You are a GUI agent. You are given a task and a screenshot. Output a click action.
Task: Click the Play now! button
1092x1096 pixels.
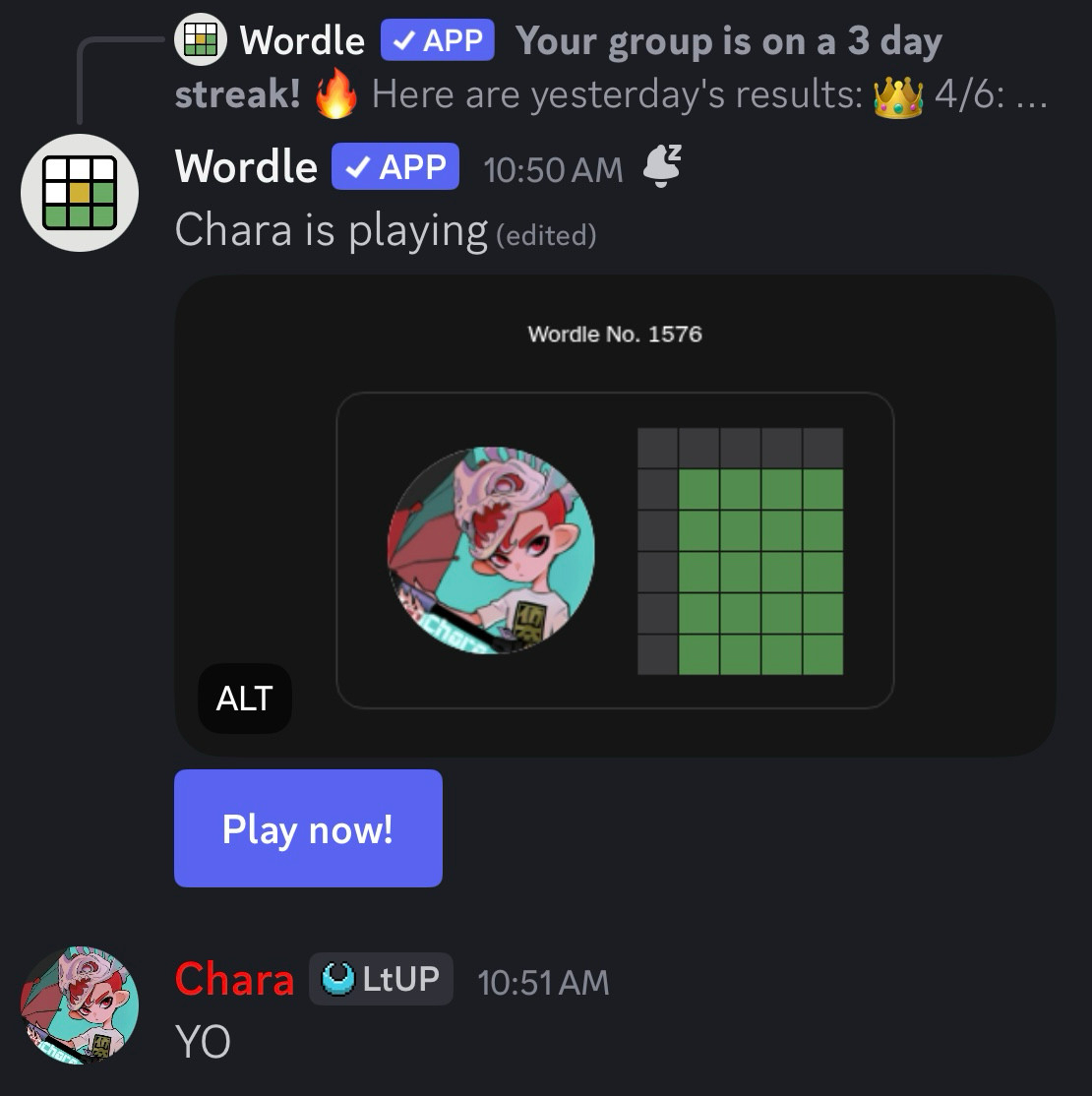coord(308,828)
